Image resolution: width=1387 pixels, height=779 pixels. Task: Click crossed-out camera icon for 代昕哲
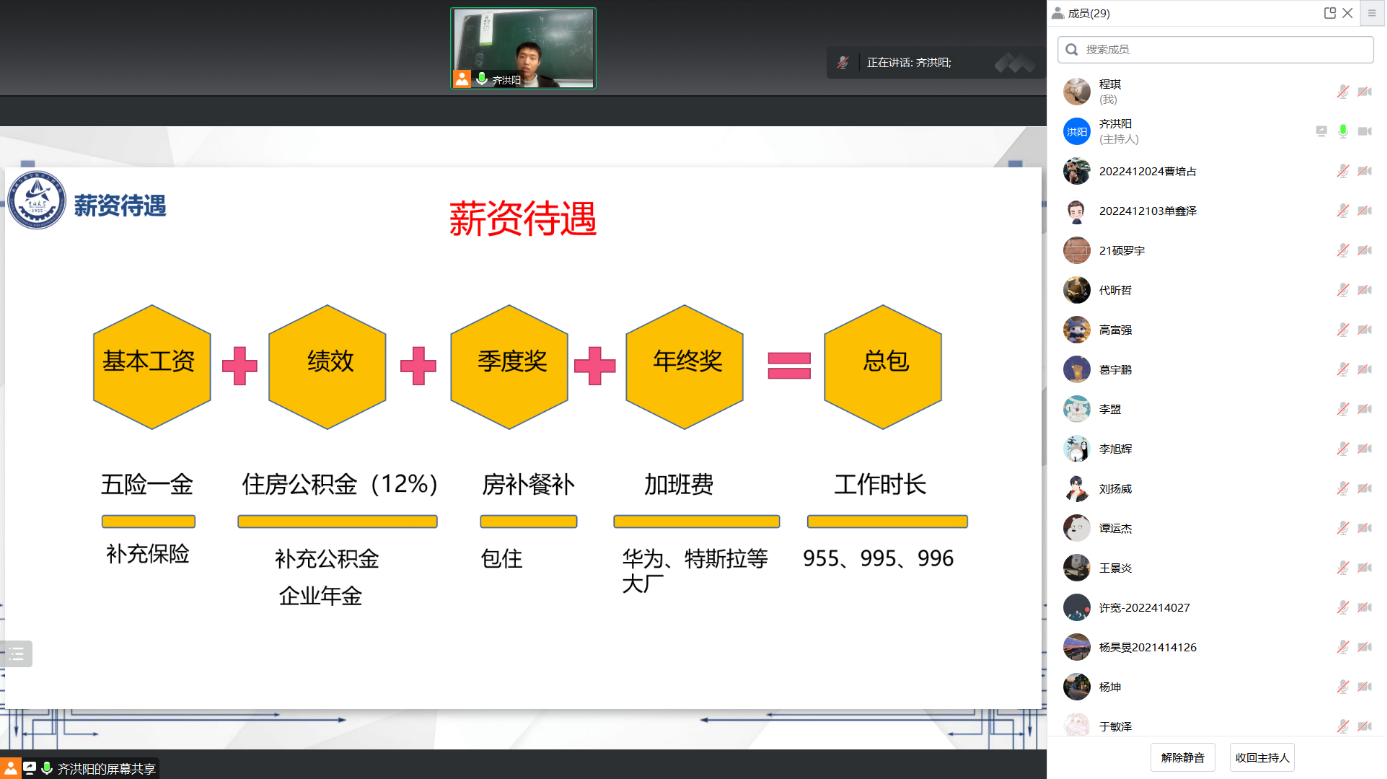coord(1364,290)
